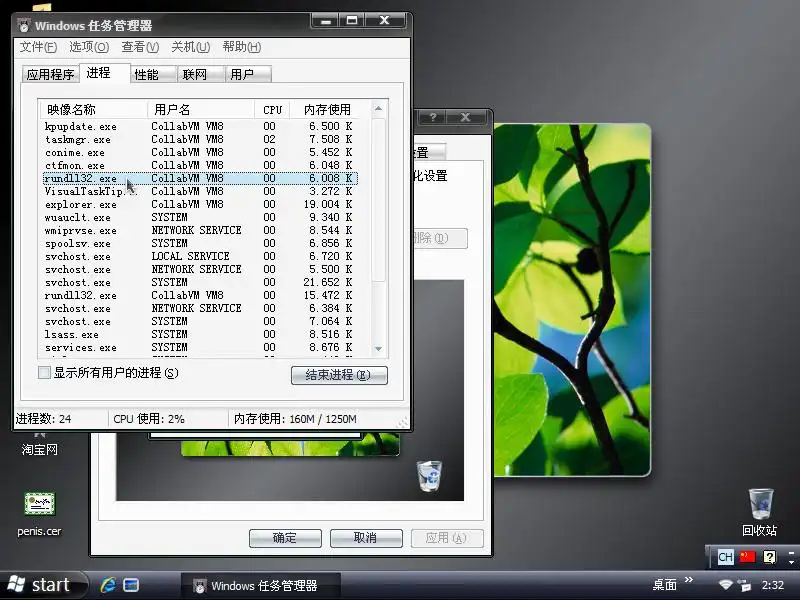The height and width of the screenshot is (600, 800).
Task: Click the dialog's help question mark button
Action: [432, 117]
